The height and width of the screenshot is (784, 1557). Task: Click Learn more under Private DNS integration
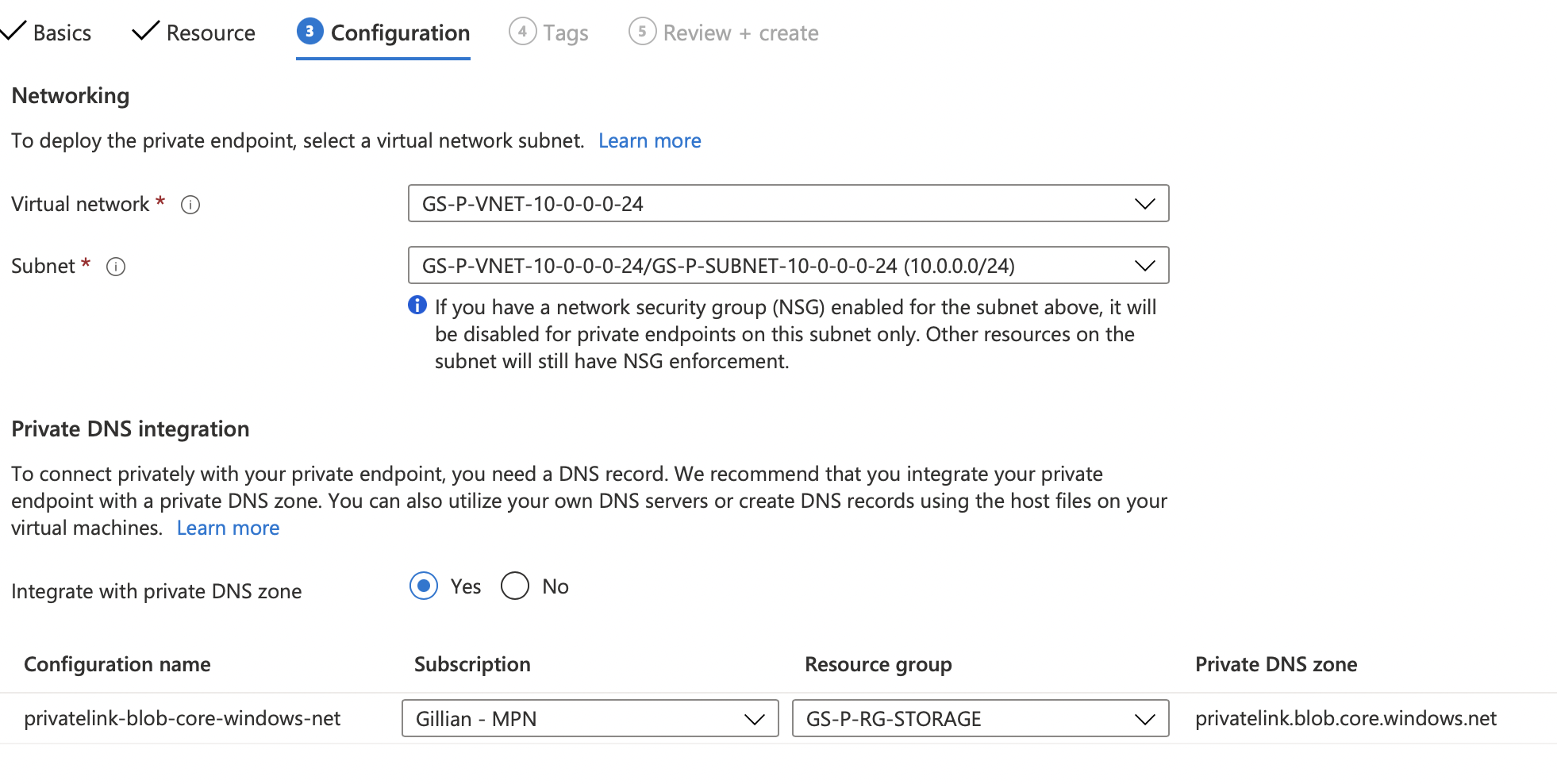[228, 527]
